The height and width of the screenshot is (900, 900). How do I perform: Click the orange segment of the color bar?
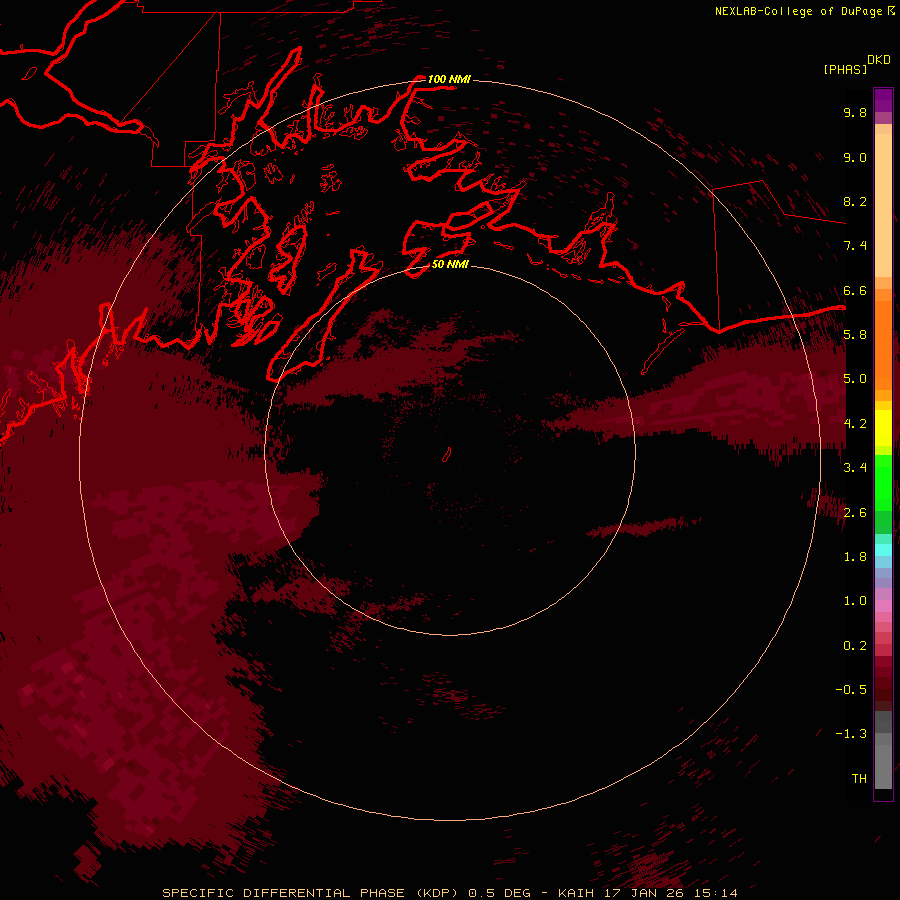pyautogui.click(x=883, y=345)
